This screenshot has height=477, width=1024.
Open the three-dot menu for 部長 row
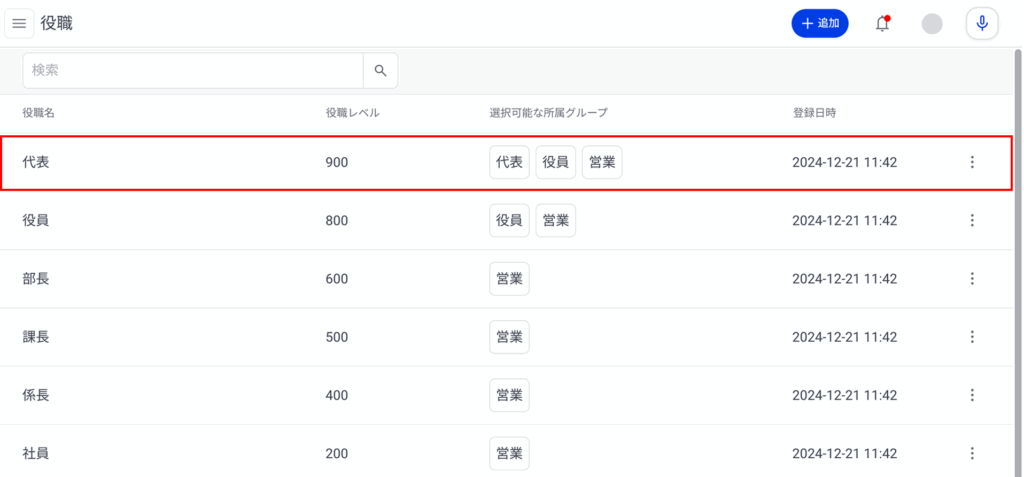pos(972,278)
